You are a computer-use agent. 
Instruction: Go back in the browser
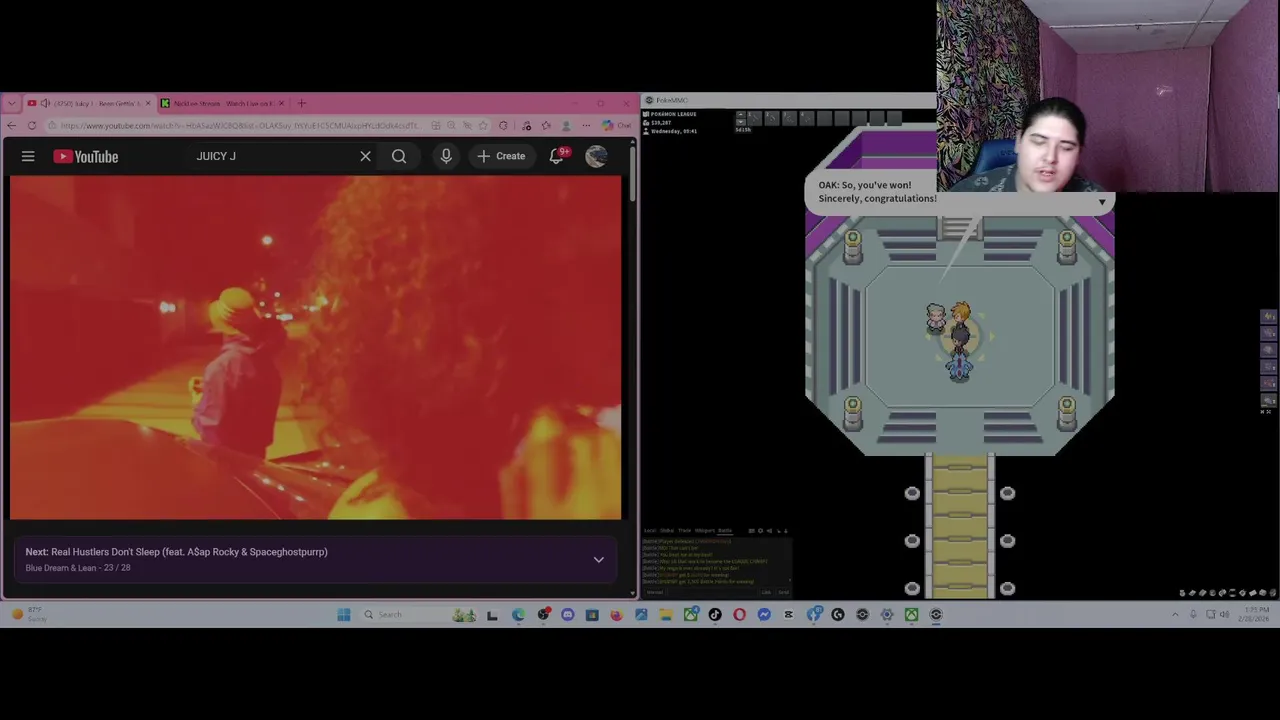coord(11,125)
